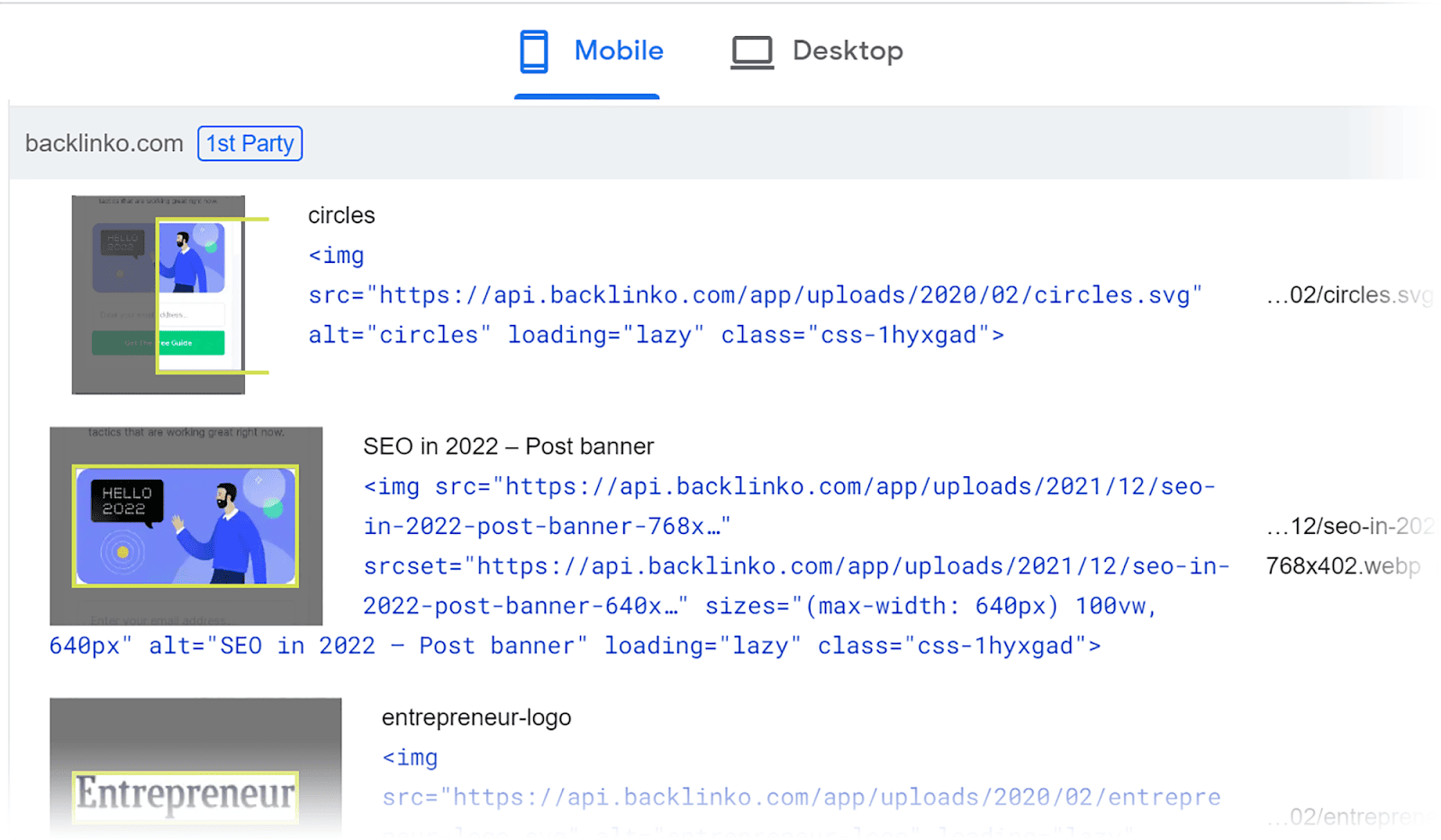Select the entrepreneur-logo img code snippet
The width and height of the screenshot is (1441, 840).
800,798
